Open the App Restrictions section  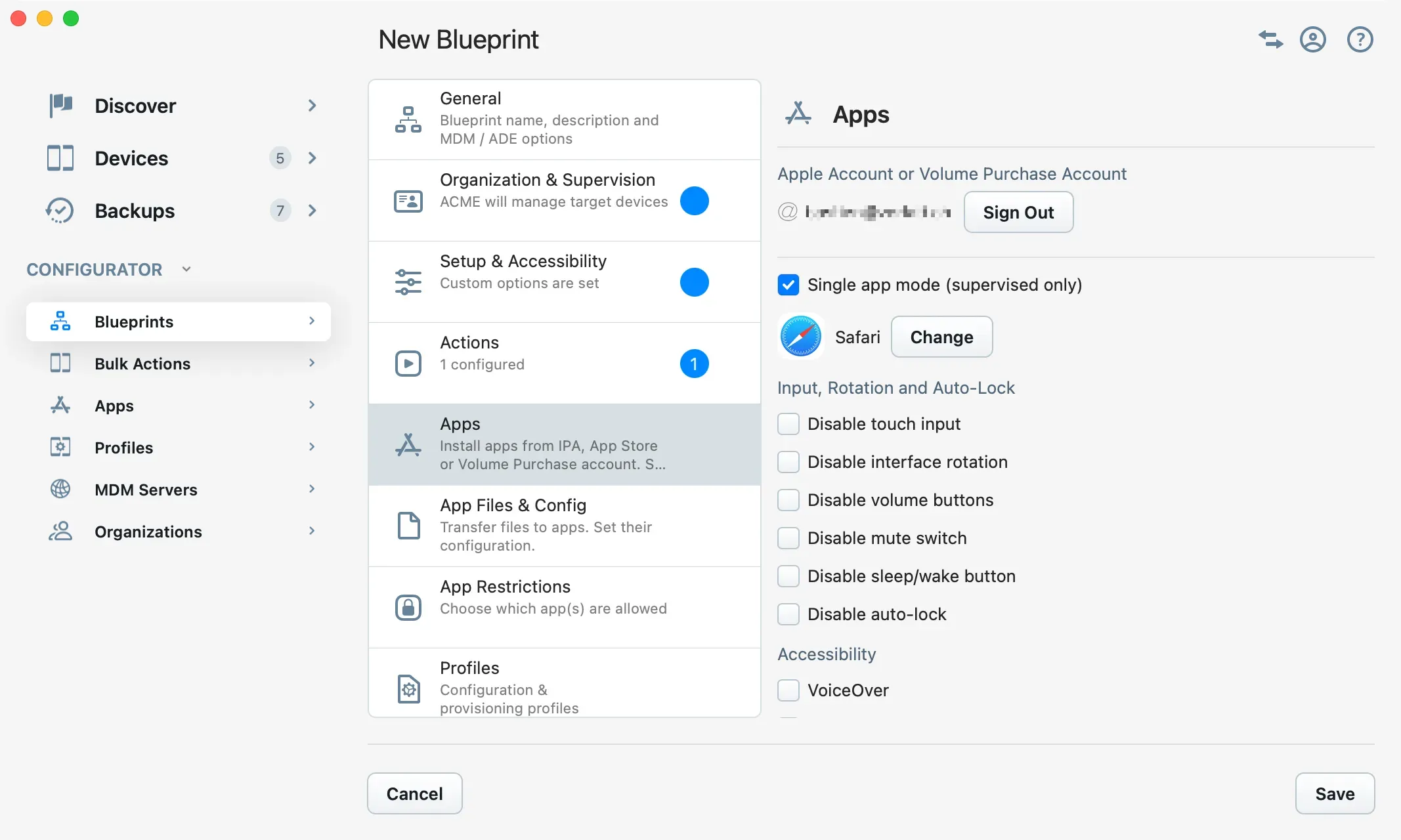(565, 596)
